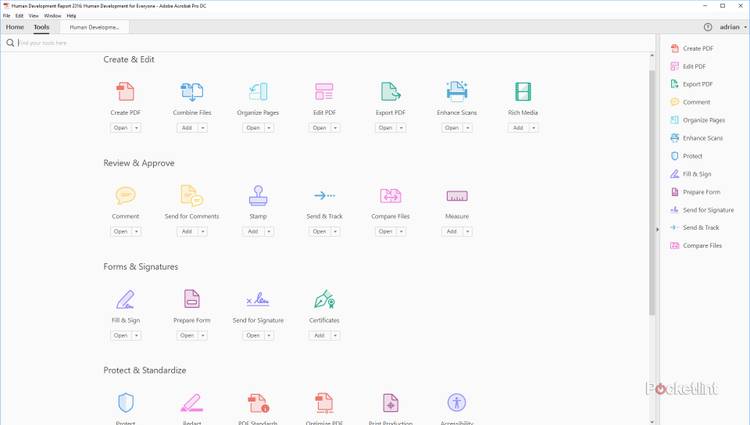Open Compare Files shortcut in right pane
This screenshot has width=750, height=425.
[x=696, y=245]
